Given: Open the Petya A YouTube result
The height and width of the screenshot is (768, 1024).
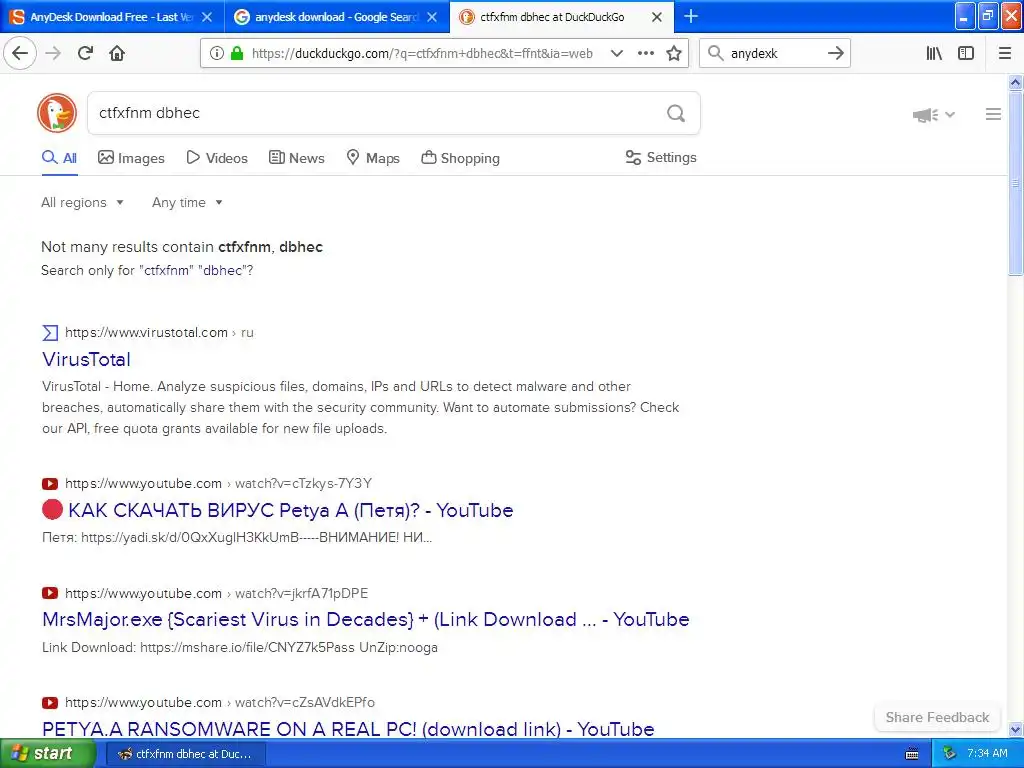Looking at the screenshot, I should (278, 510).
